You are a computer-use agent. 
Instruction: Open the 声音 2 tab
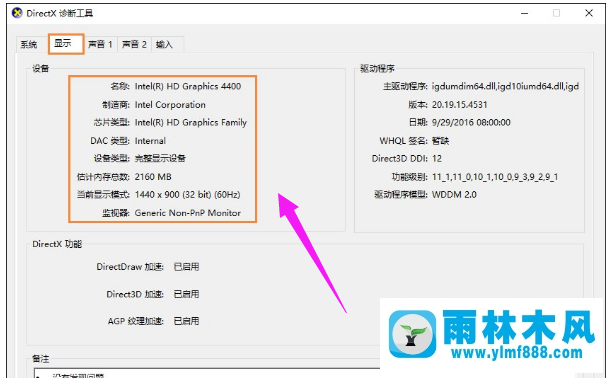click(134, 45)
